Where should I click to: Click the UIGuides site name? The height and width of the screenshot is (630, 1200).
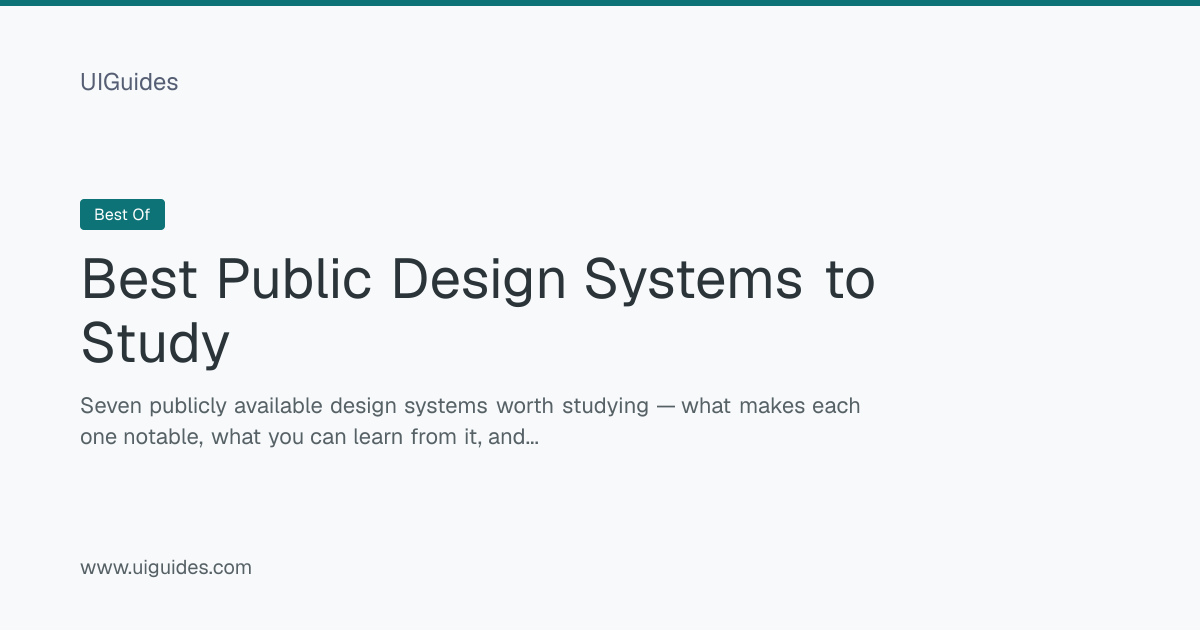(129, 82)
